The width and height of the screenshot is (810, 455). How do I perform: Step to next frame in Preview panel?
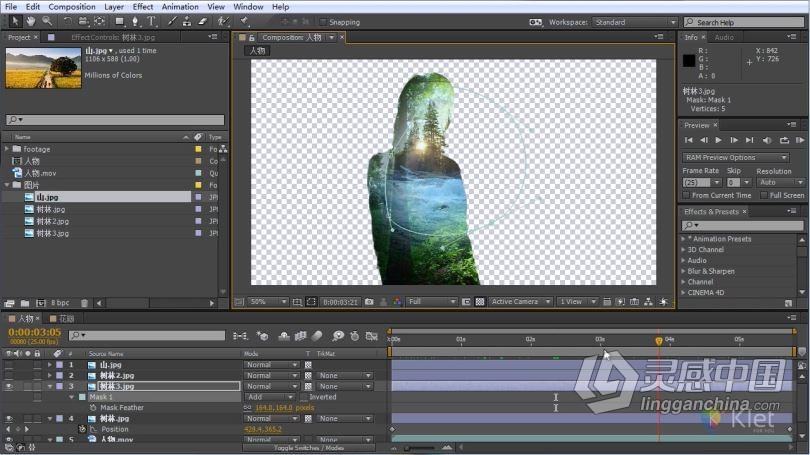734,140
